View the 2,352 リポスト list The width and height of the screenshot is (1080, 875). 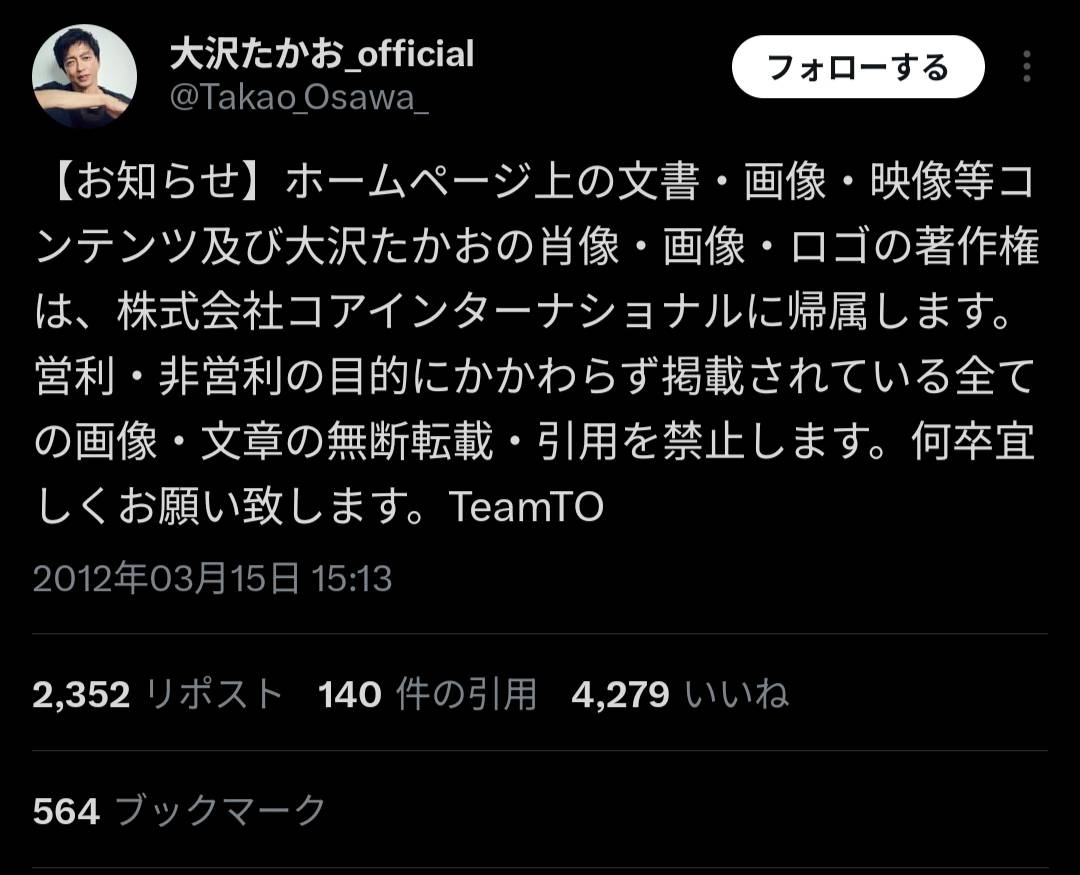pos(158,694)
